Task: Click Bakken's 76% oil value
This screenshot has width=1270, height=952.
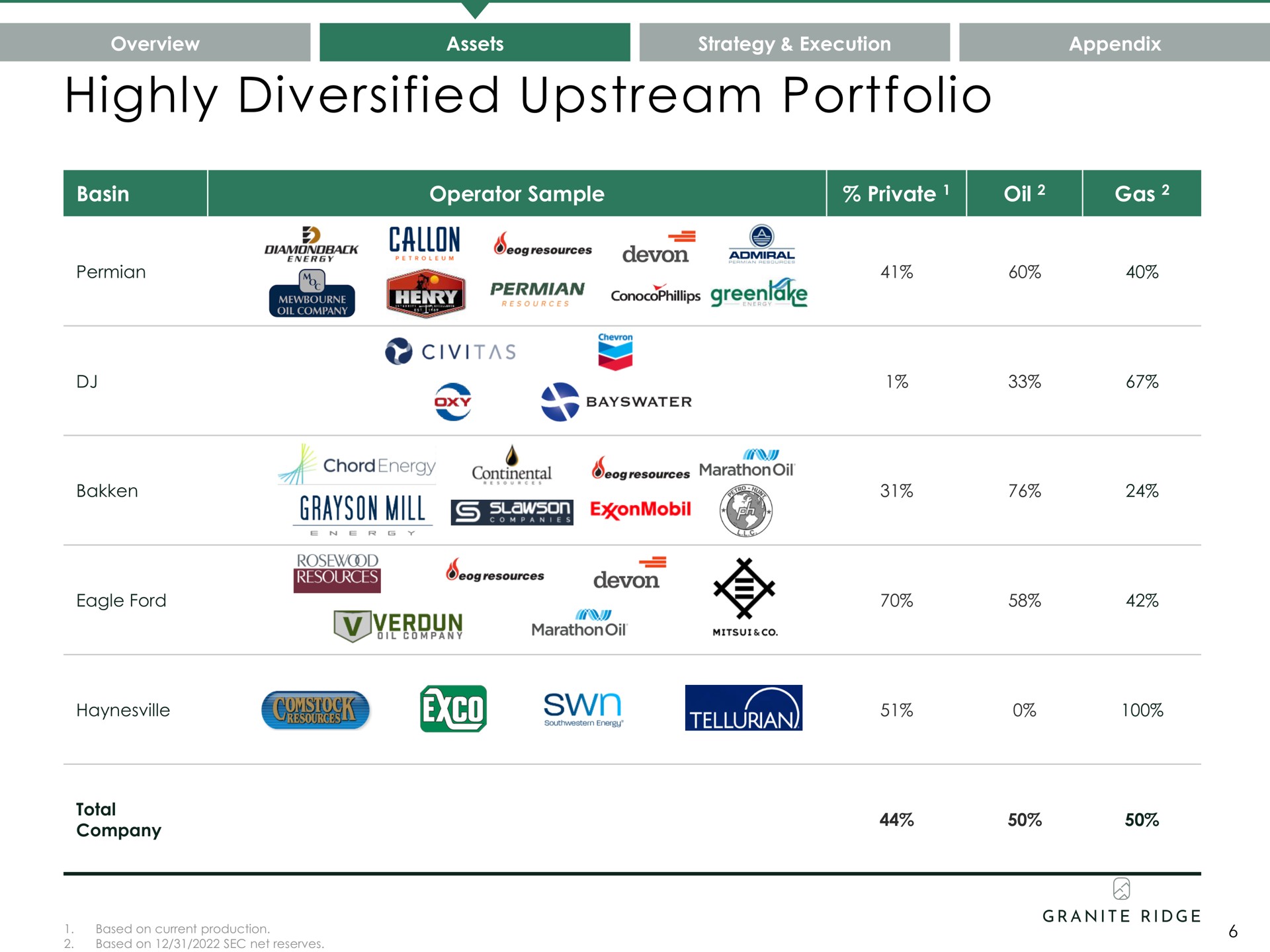Action: (x=1025, y=491)
